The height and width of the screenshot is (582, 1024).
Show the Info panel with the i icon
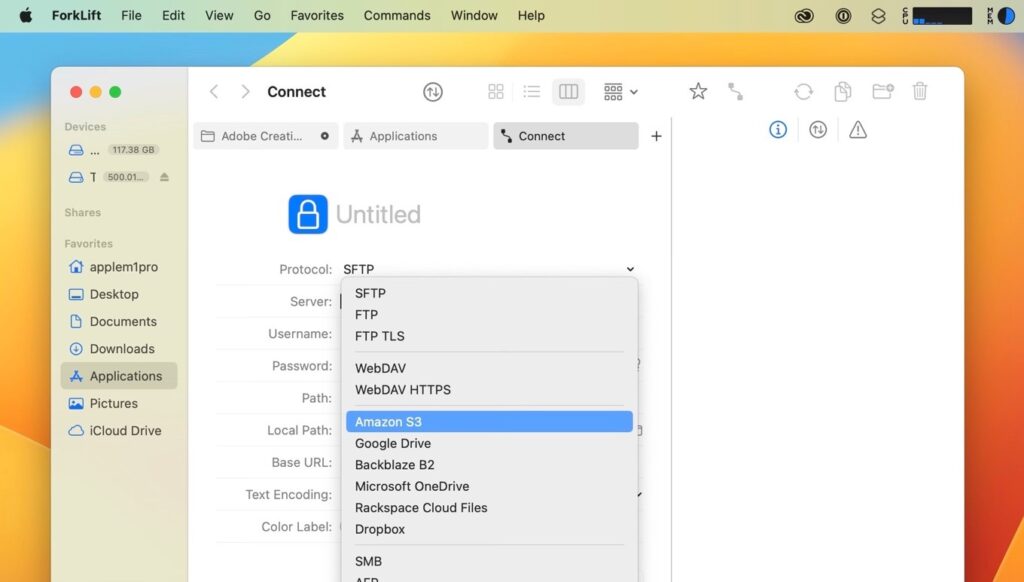pyautogui.click(x=778, y=129)
